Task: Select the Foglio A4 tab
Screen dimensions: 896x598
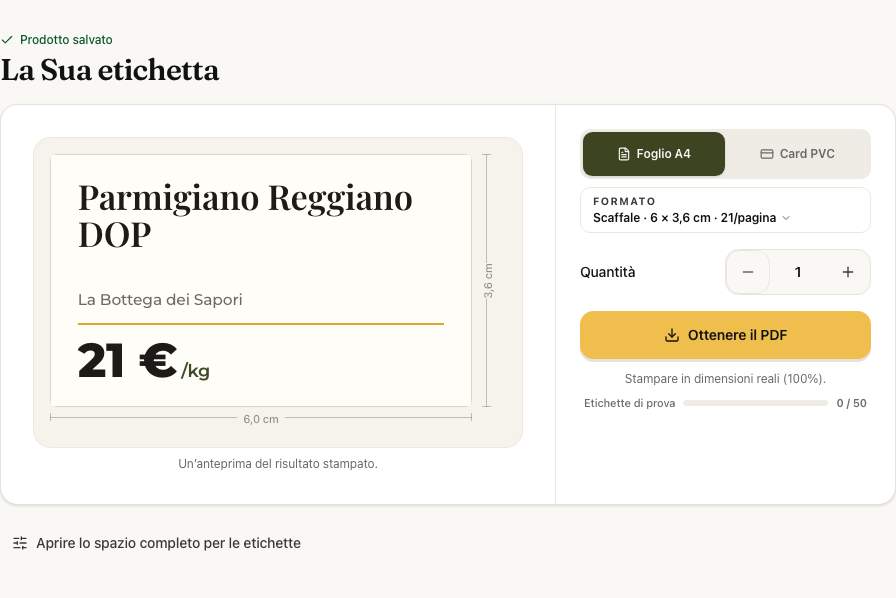Action: [x=654, y=154]
